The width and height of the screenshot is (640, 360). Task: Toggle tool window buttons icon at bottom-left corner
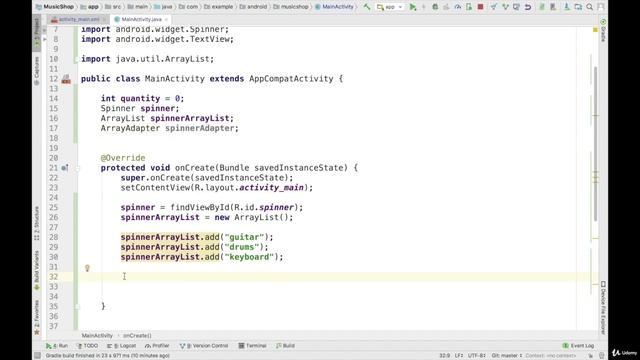coord(37,356)
